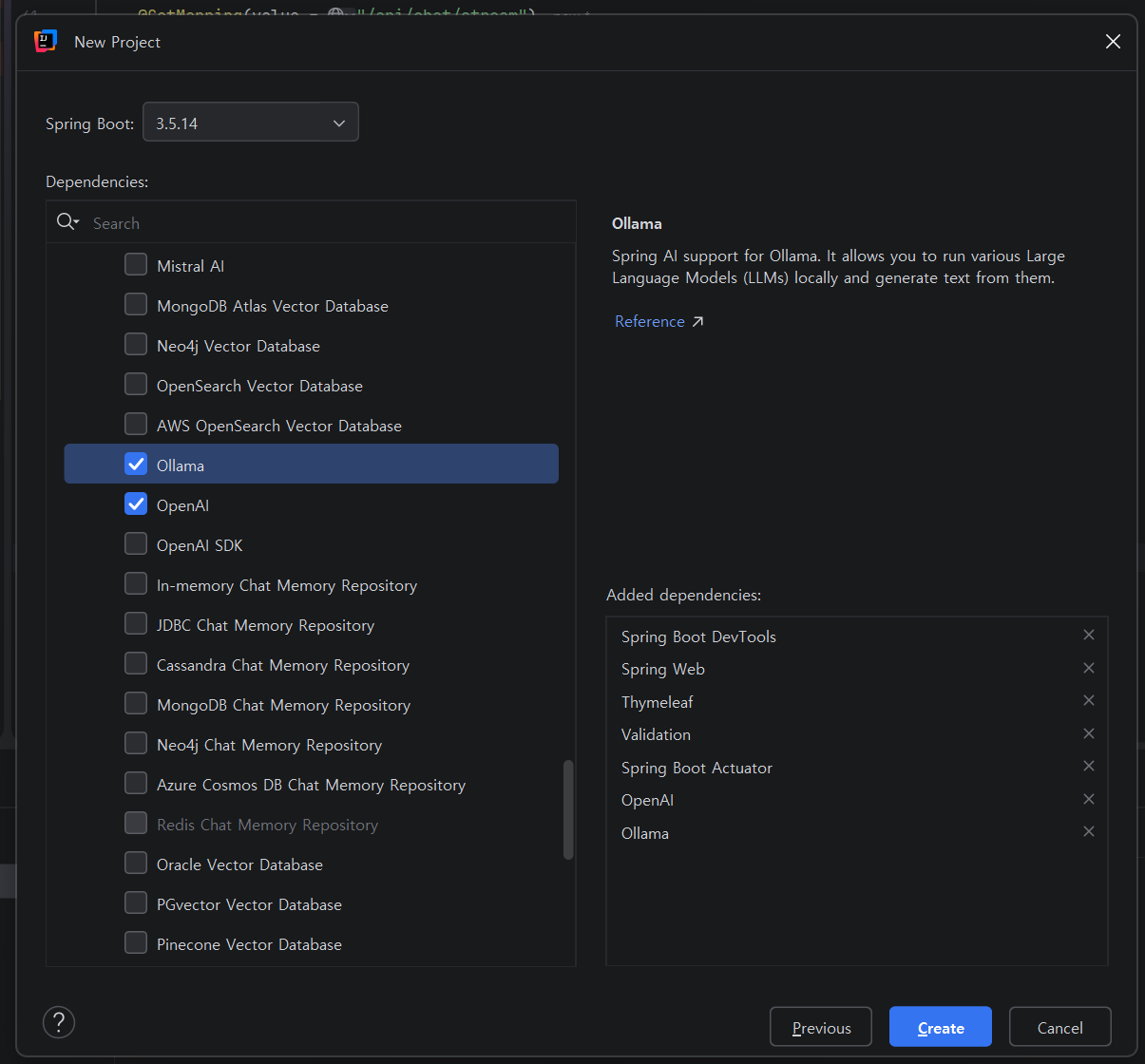This screenshot has height=1064, width=1145.
Task: Close the New Project dialog
Action: coord(1113,42)
